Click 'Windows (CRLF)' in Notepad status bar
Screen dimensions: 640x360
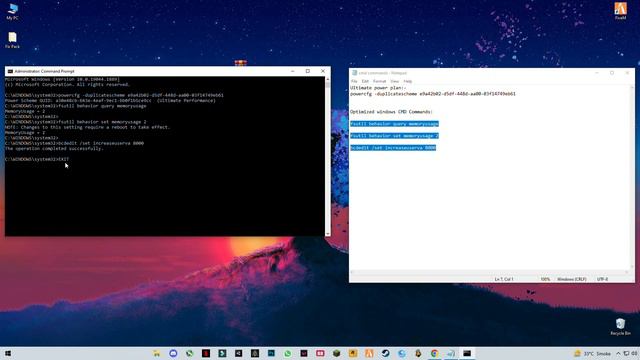(571, 279)
